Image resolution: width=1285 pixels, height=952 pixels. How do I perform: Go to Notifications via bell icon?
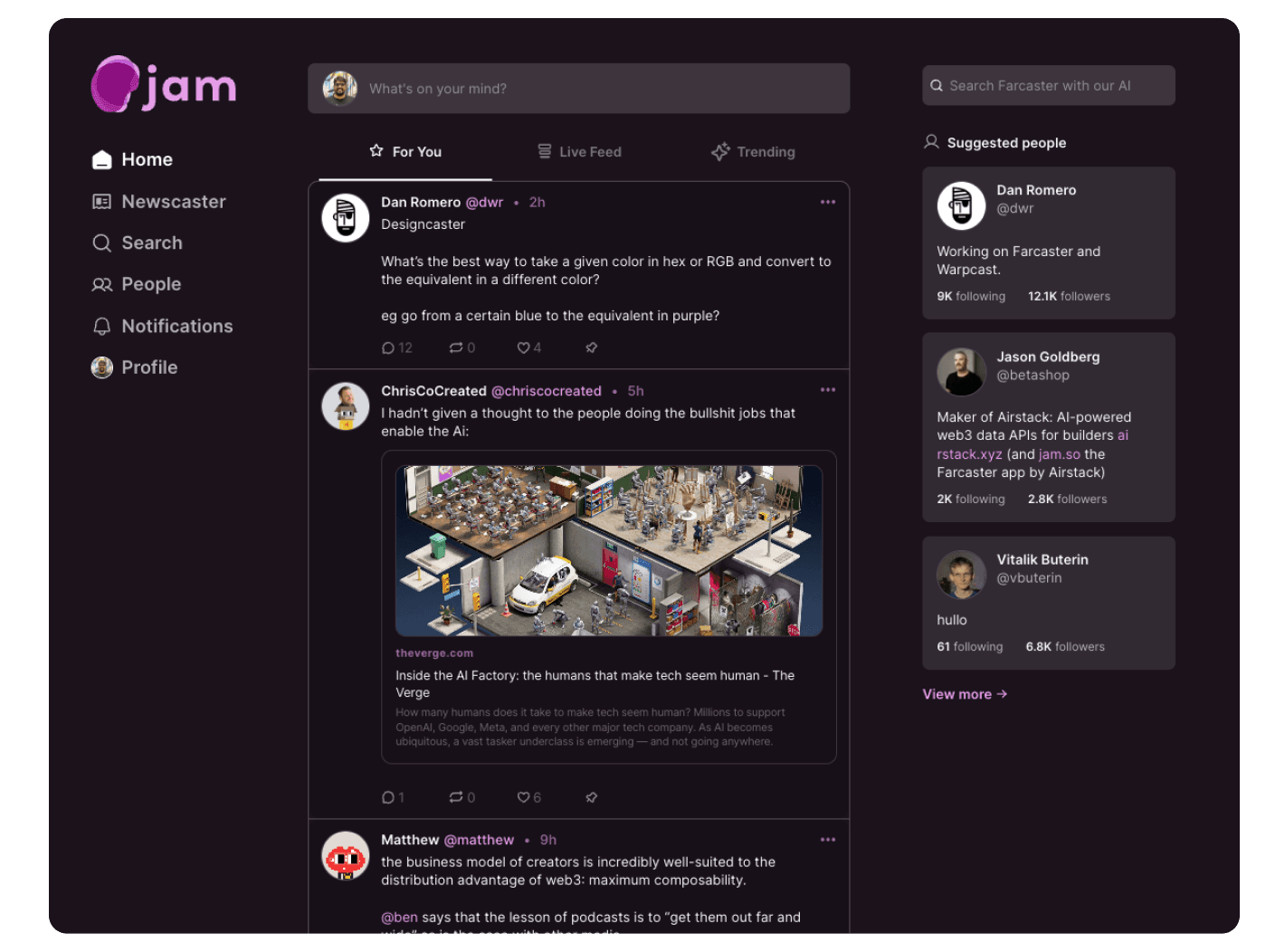point(102,327)
